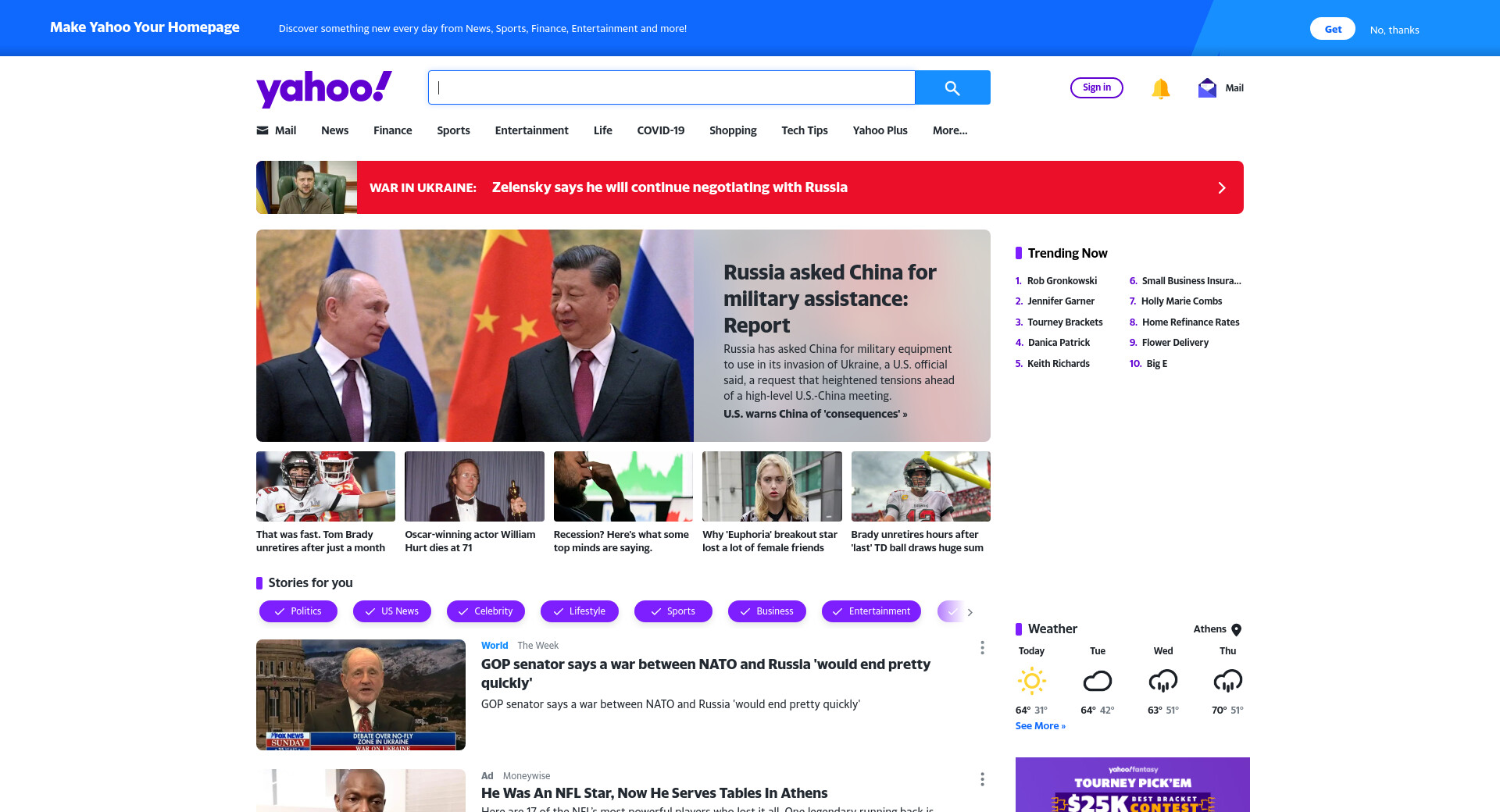Open the Finance tab
1500x812 pixels.
[x=393, y=130]
